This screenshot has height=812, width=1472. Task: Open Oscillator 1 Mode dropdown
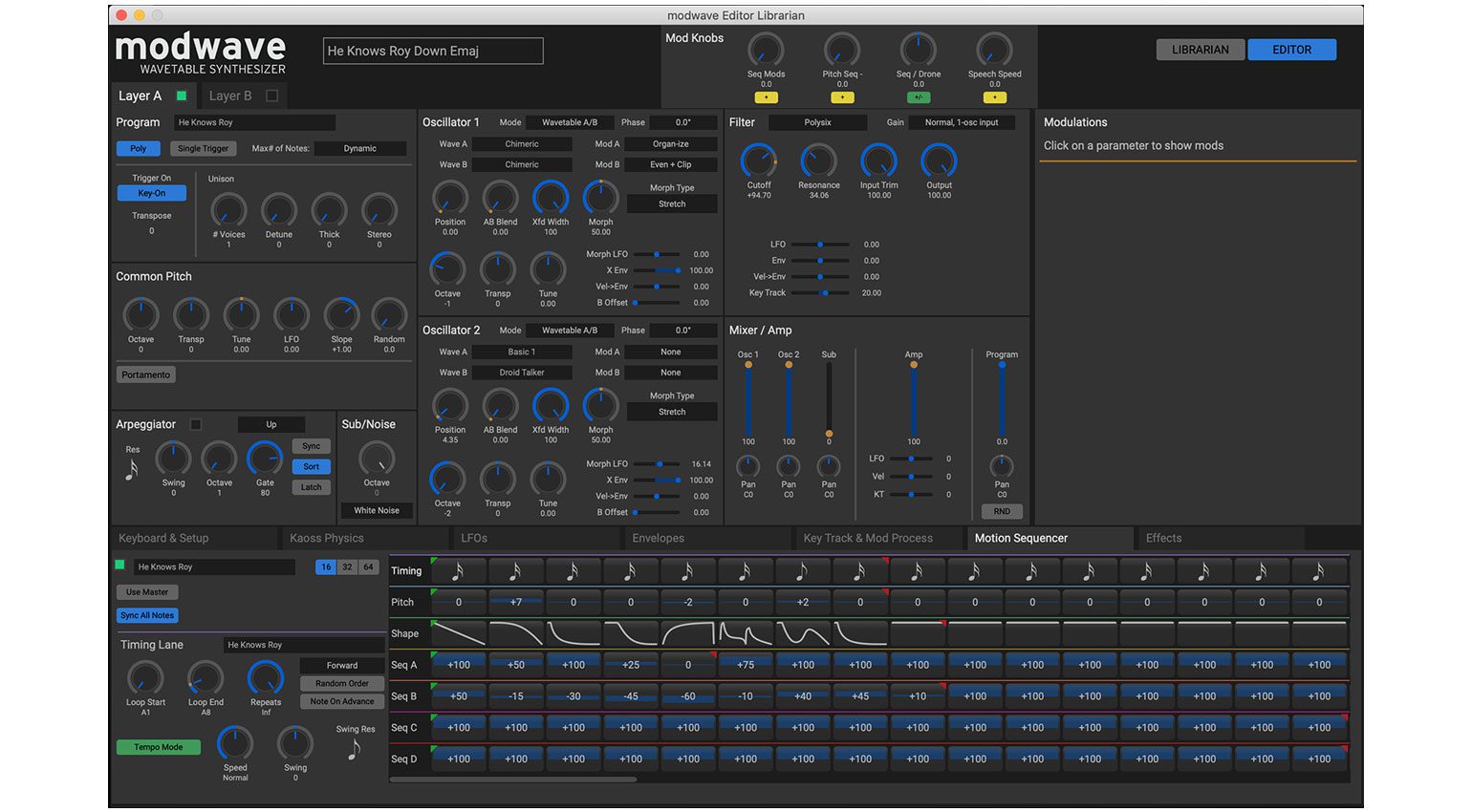click(570, 122)
